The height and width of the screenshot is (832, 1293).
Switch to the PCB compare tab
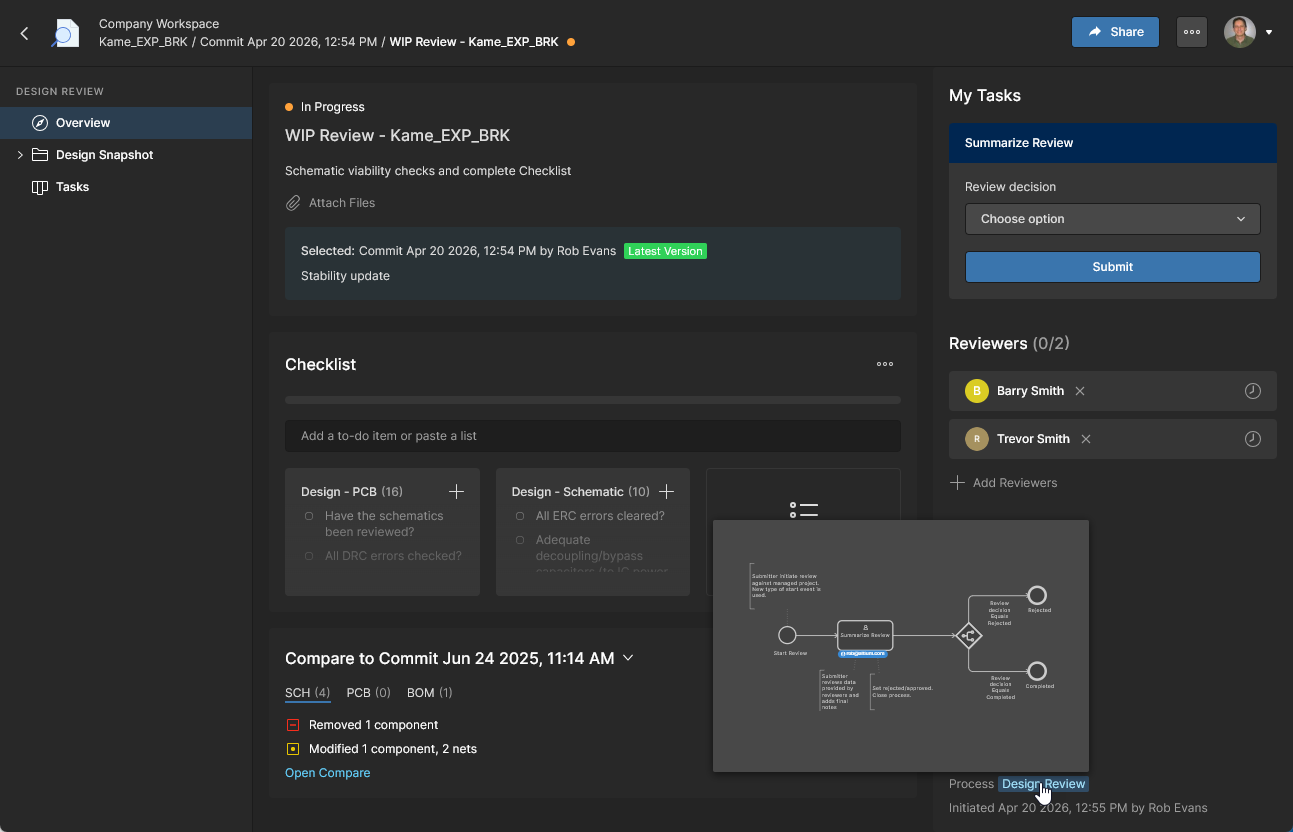click(x=367, y=692)
